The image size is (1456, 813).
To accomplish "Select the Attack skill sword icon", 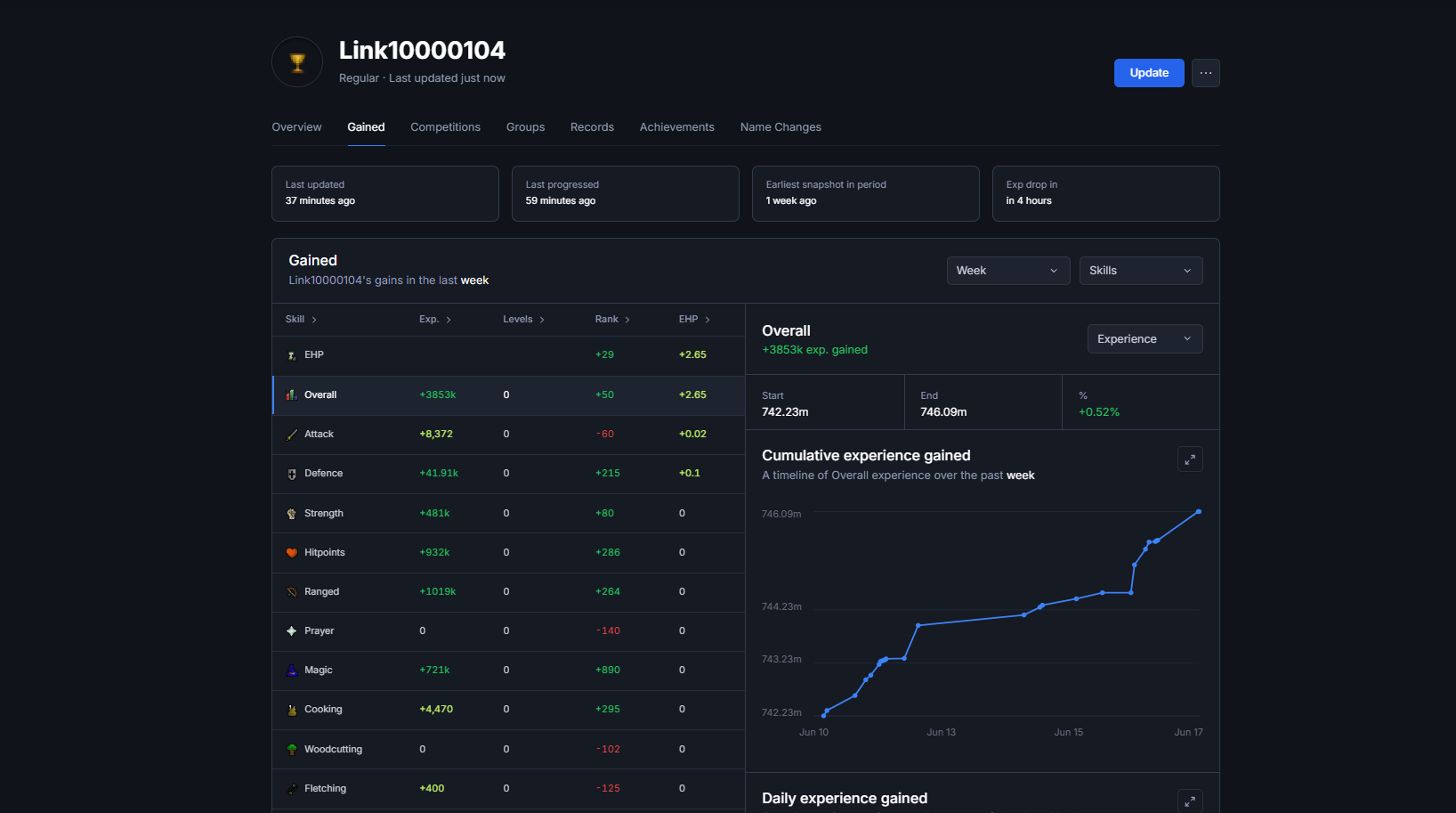I will (x=292, y=435).
